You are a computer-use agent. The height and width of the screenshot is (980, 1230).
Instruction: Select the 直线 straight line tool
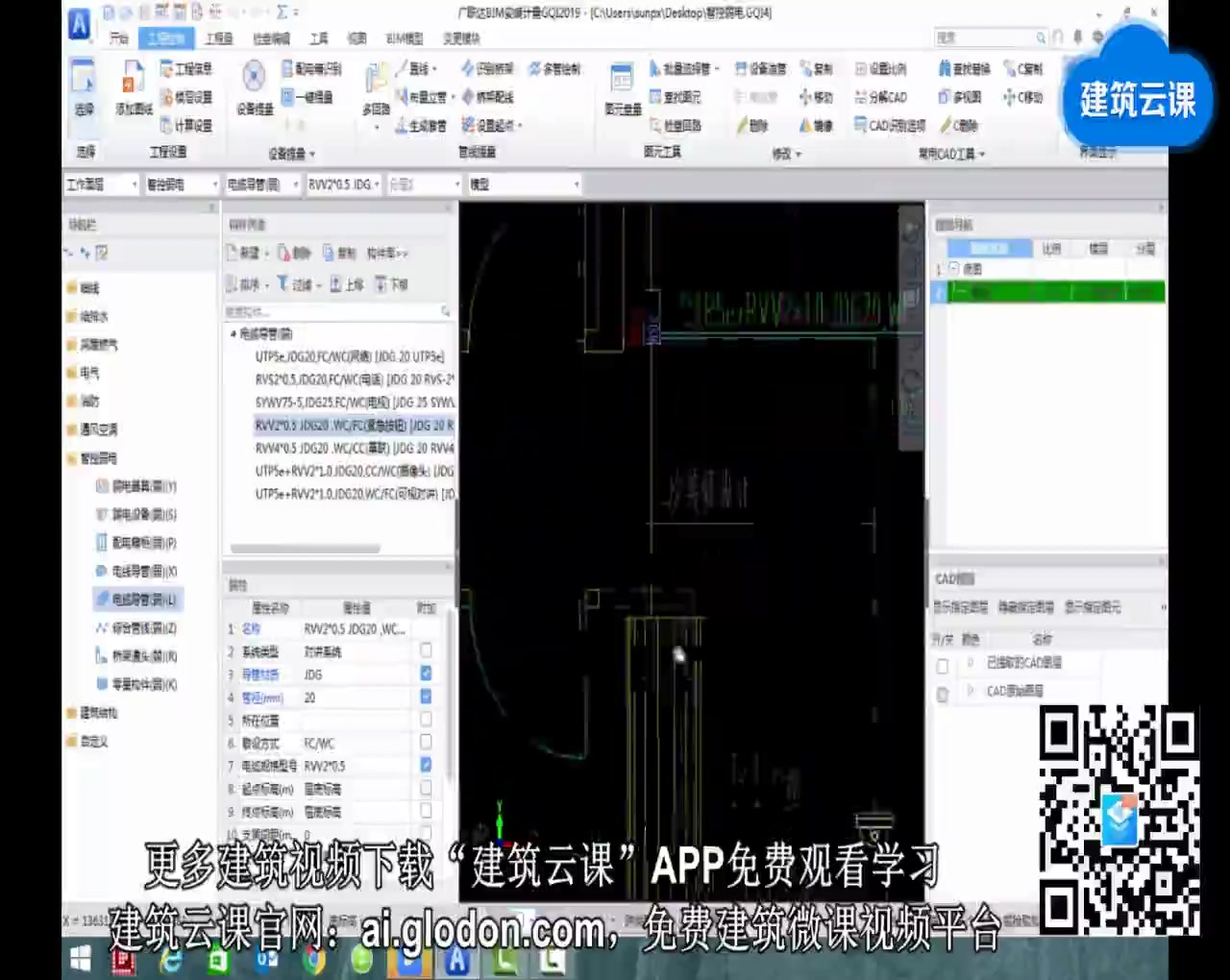(x=417, y=69)
